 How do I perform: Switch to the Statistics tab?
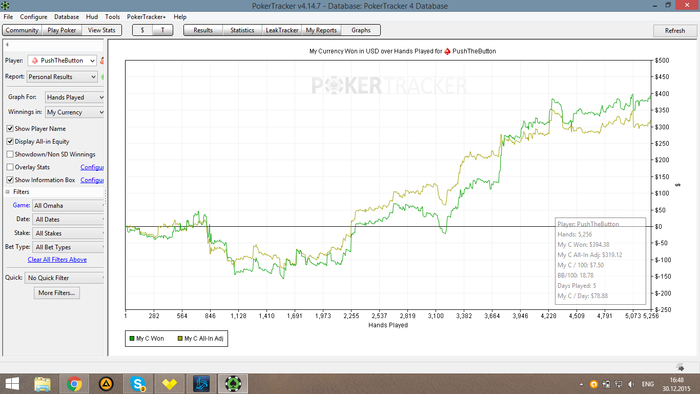[x=242, y=30]
